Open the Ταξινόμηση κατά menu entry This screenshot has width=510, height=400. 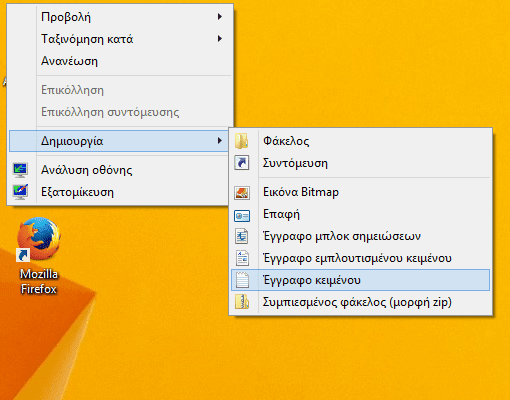click(x=120, y=39)
